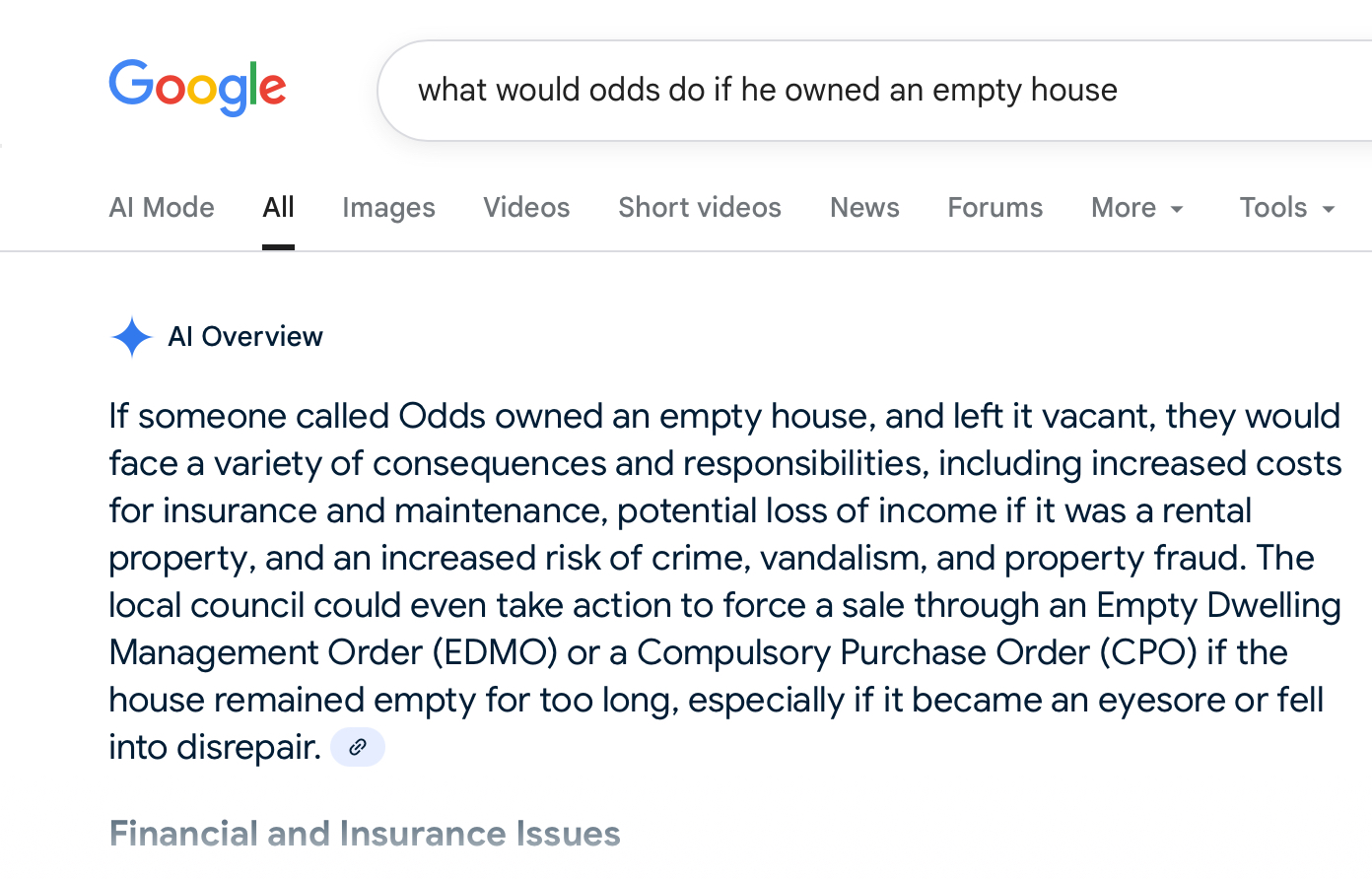
Task: Show Short videos results
Action: pyautogui.click(x=700, y=208)
